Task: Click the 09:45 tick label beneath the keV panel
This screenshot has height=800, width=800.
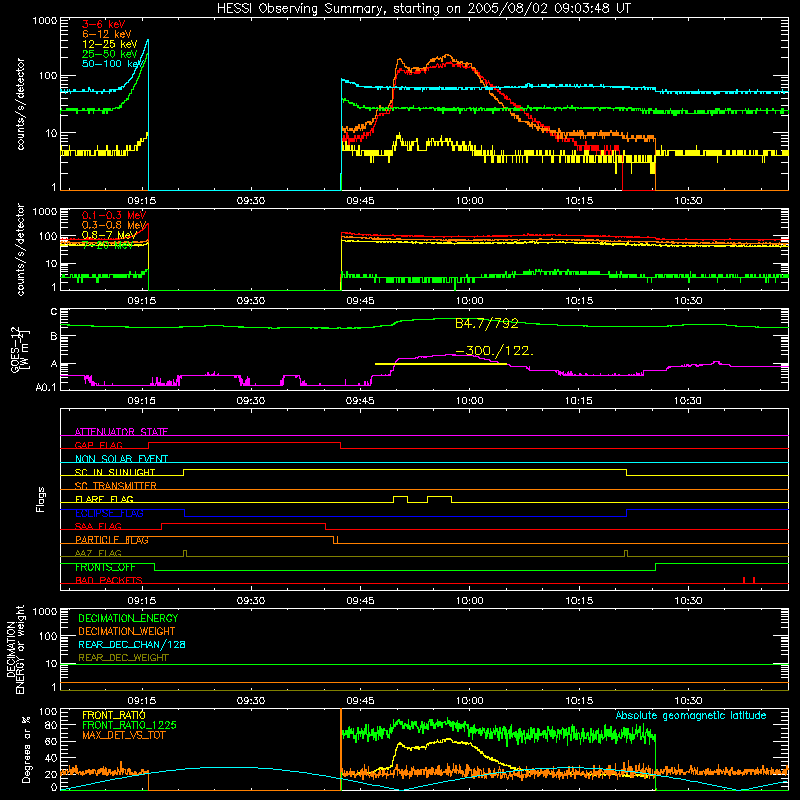Action: (360, 201)
